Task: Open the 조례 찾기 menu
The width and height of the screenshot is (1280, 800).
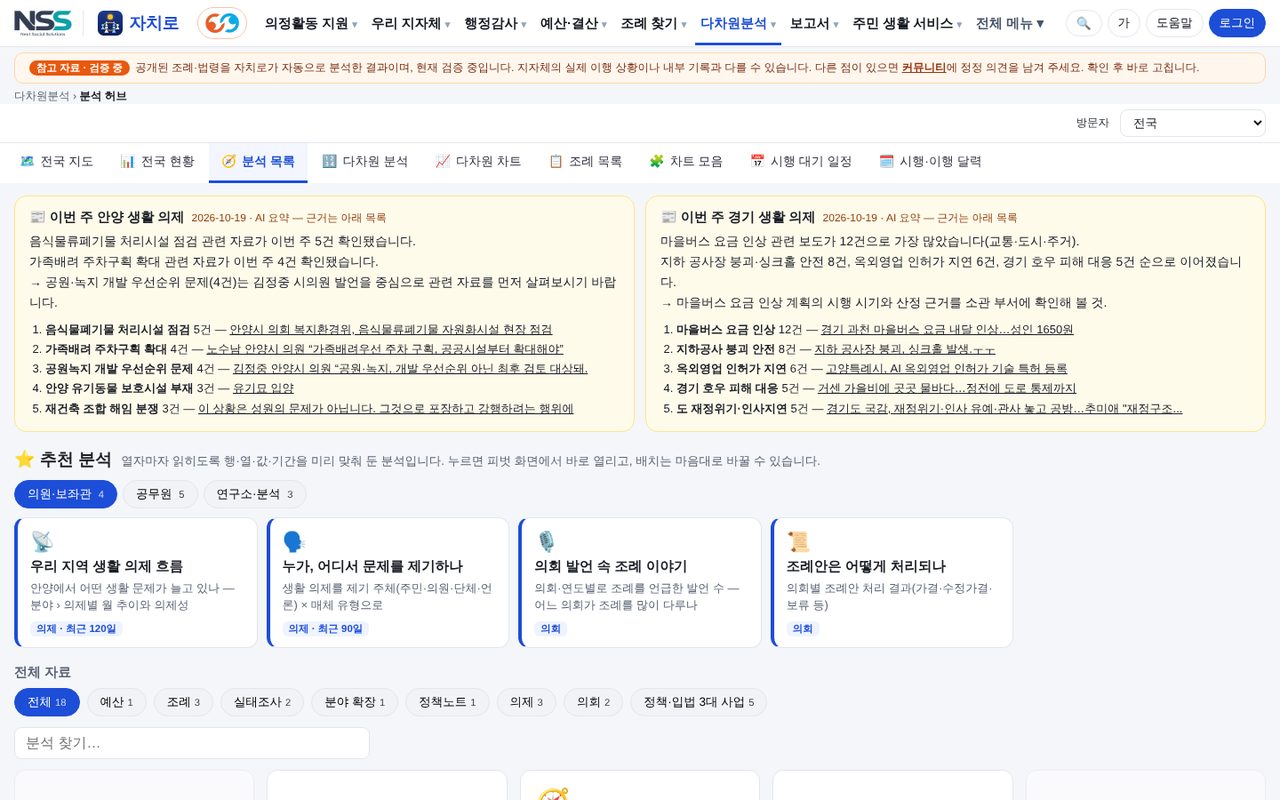Action: 653,23
